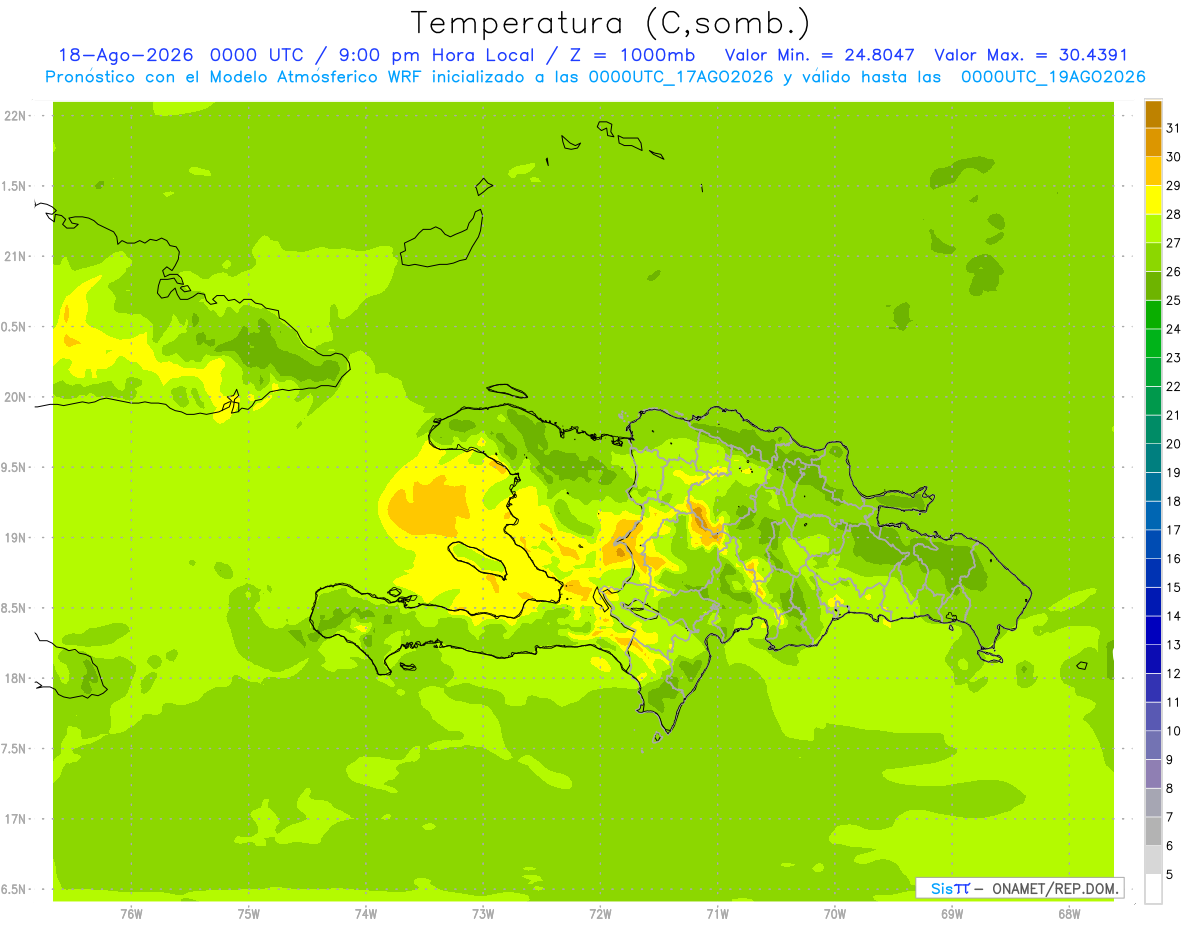Click the "SisTT – ONAMET/REP.DOM." credit label
Screen dimensions: 1200x927
[x=1019, y=888]
